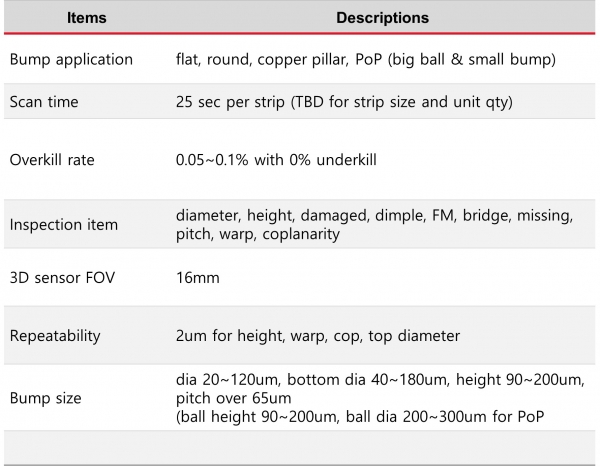Select the Bump size row label
600x466 pixels.
point(46,398)
